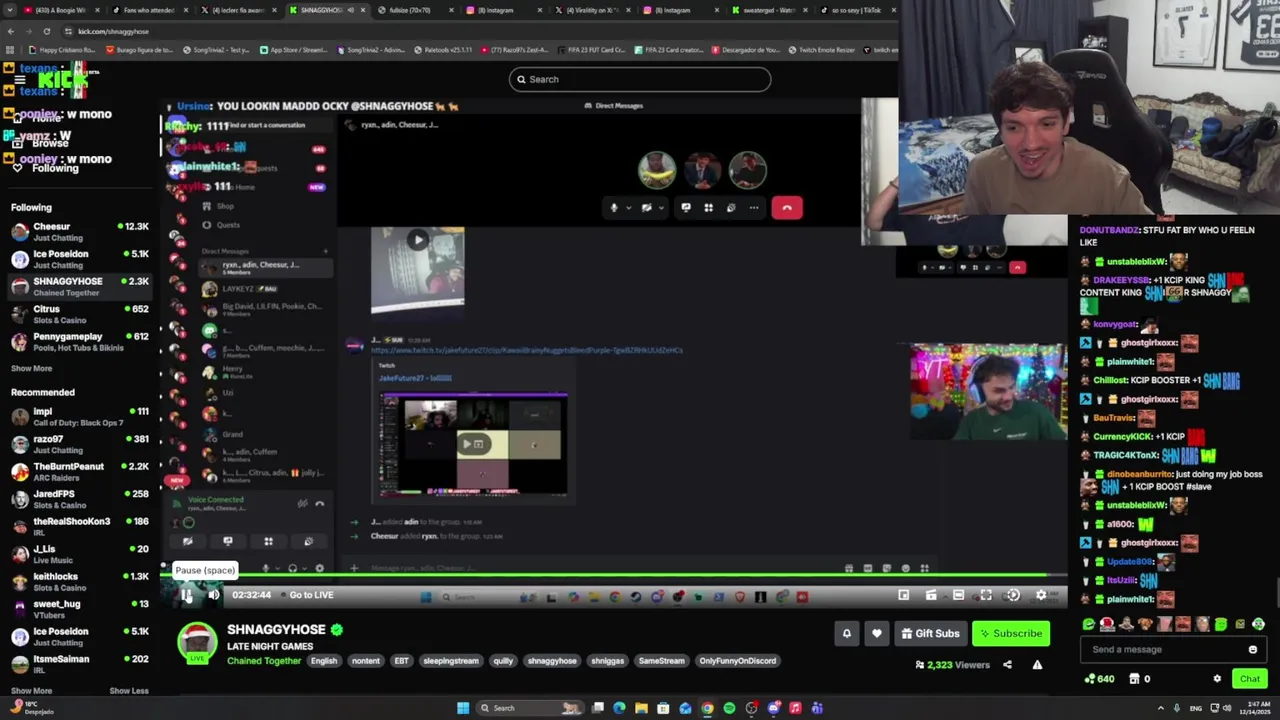Switch to the sweatergxd Kick tab

tap(768, 10)
